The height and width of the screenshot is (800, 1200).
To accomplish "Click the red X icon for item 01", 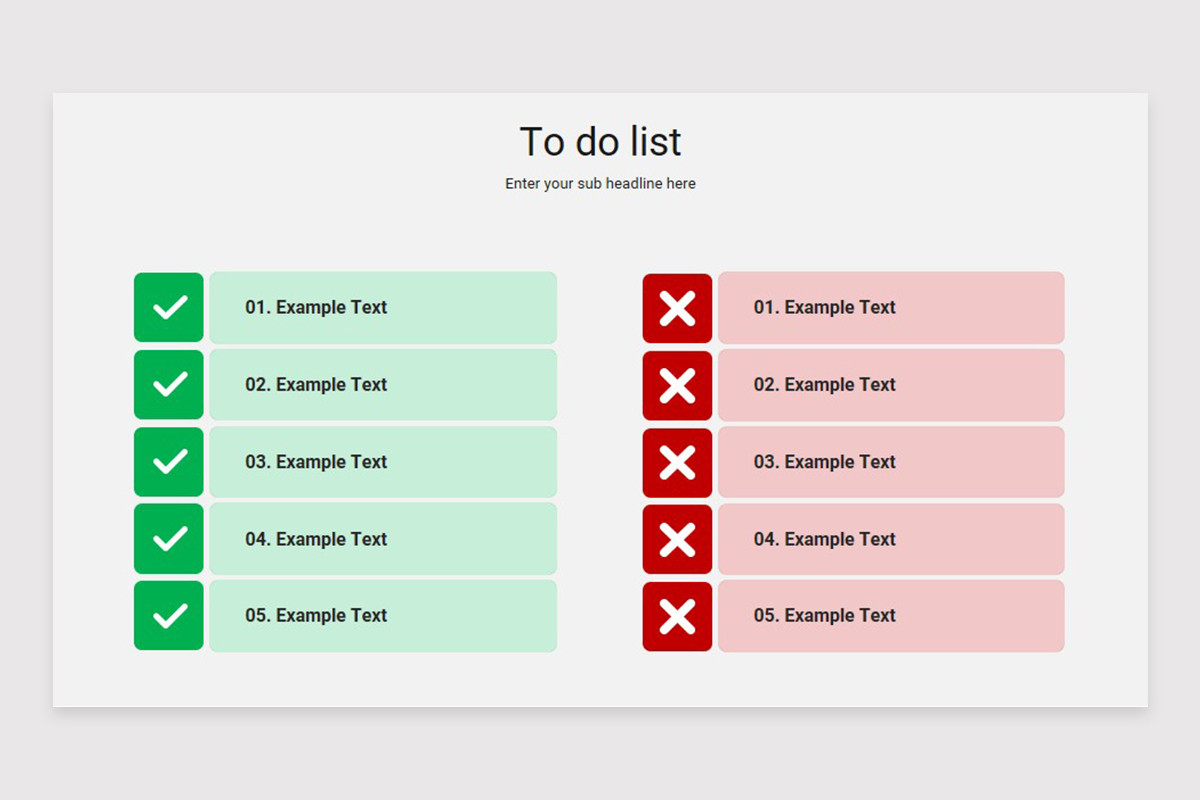I will [677, 307].
